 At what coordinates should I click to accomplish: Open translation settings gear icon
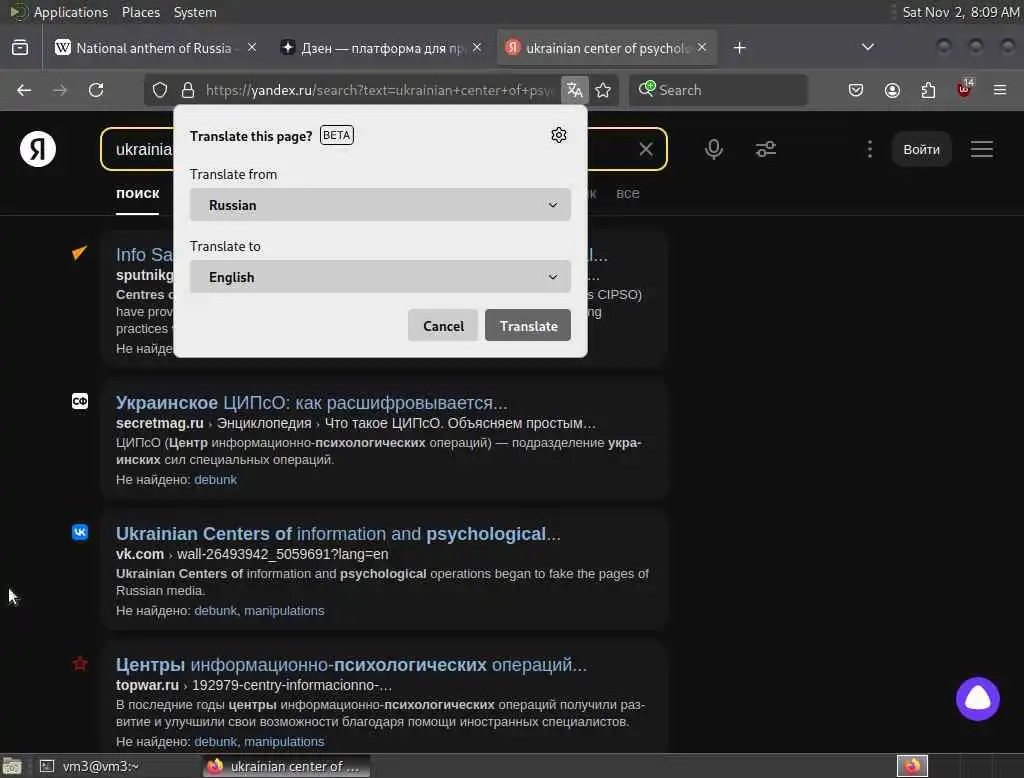[x=558, y=135]
